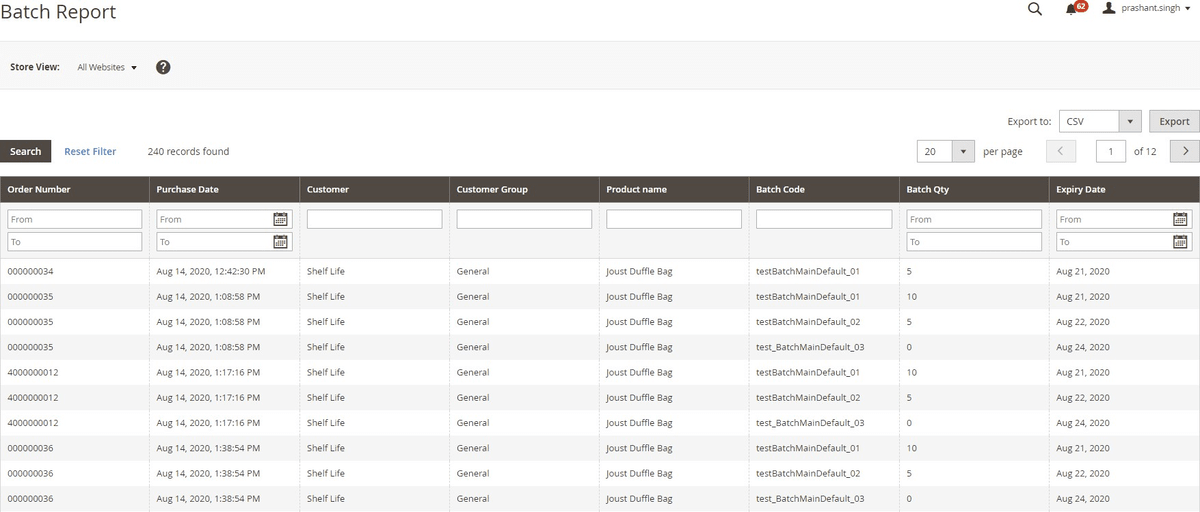Open Expiry Date To calendar icon
The height and width of the screenshot is (512, 1200).
pos(1181,242)
